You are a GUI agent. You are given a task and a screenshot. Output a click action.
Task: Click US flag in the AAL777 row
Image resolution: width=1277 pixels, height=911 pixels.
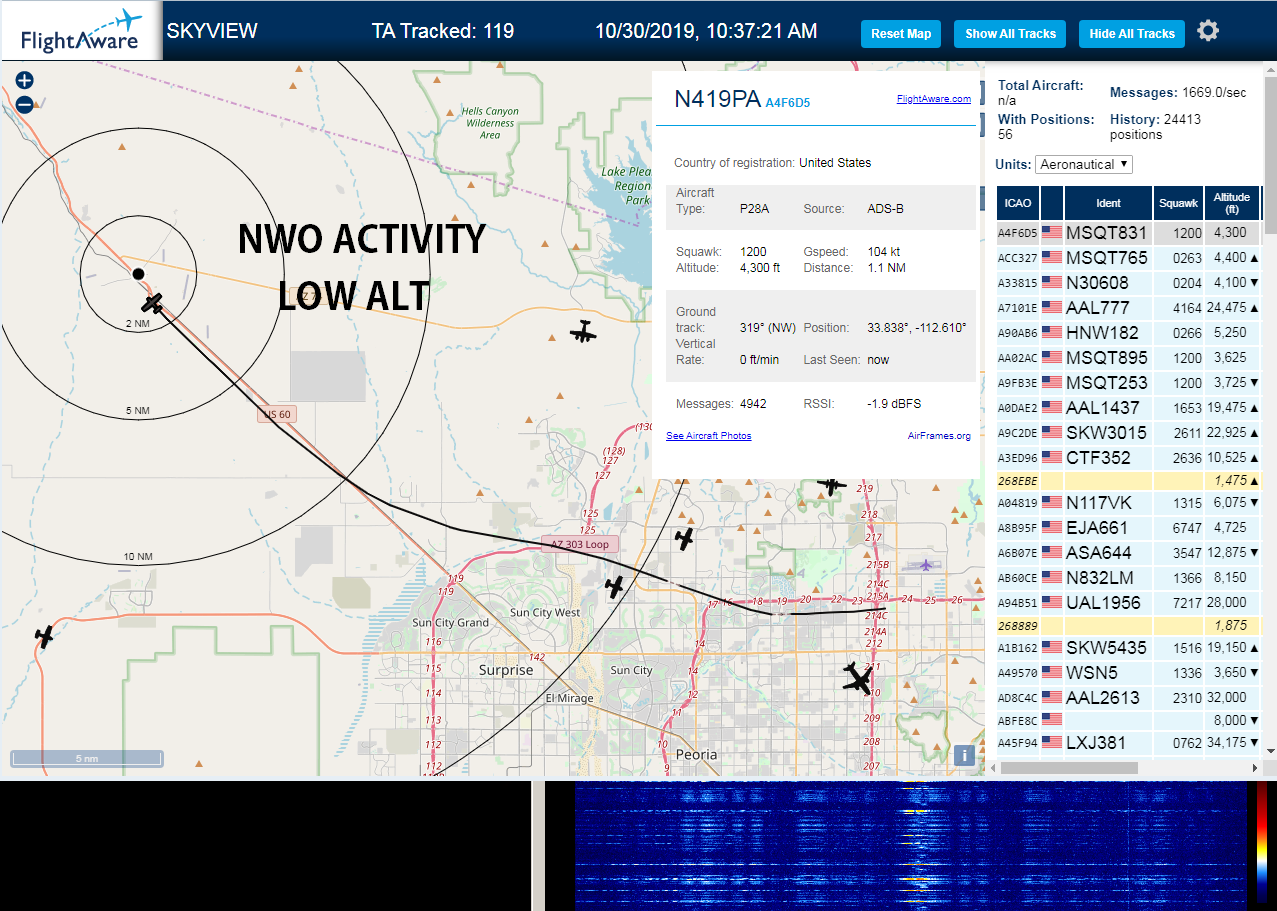[1052, 307]
